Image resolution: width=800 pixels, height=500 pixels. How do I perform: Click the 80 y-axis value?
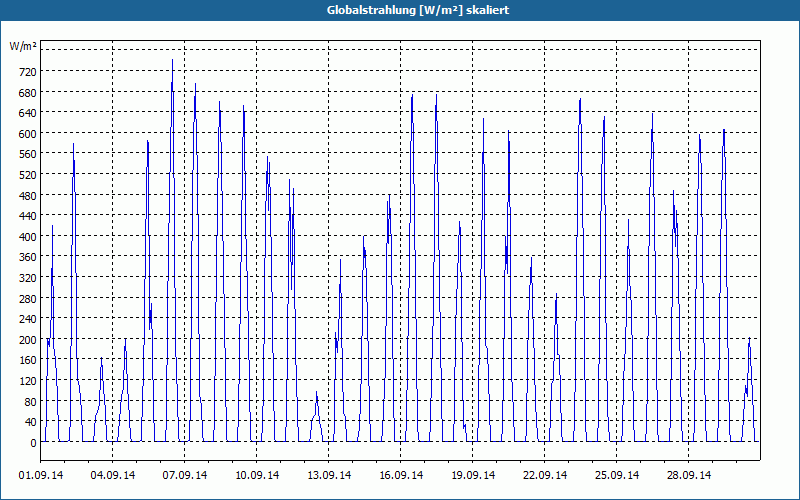(30, 402)
